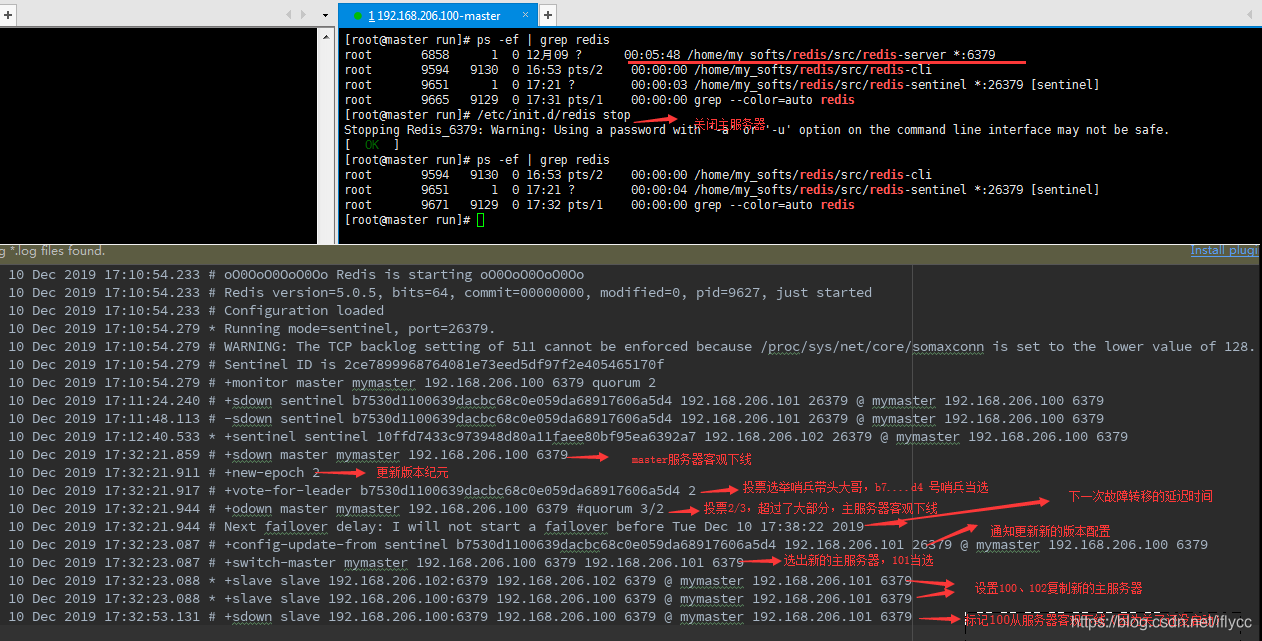This screenshot has height=641, width=1262.
Task: Click 'Redis is starting' log line
Action: pyautogui.click(x=296, y=274)
